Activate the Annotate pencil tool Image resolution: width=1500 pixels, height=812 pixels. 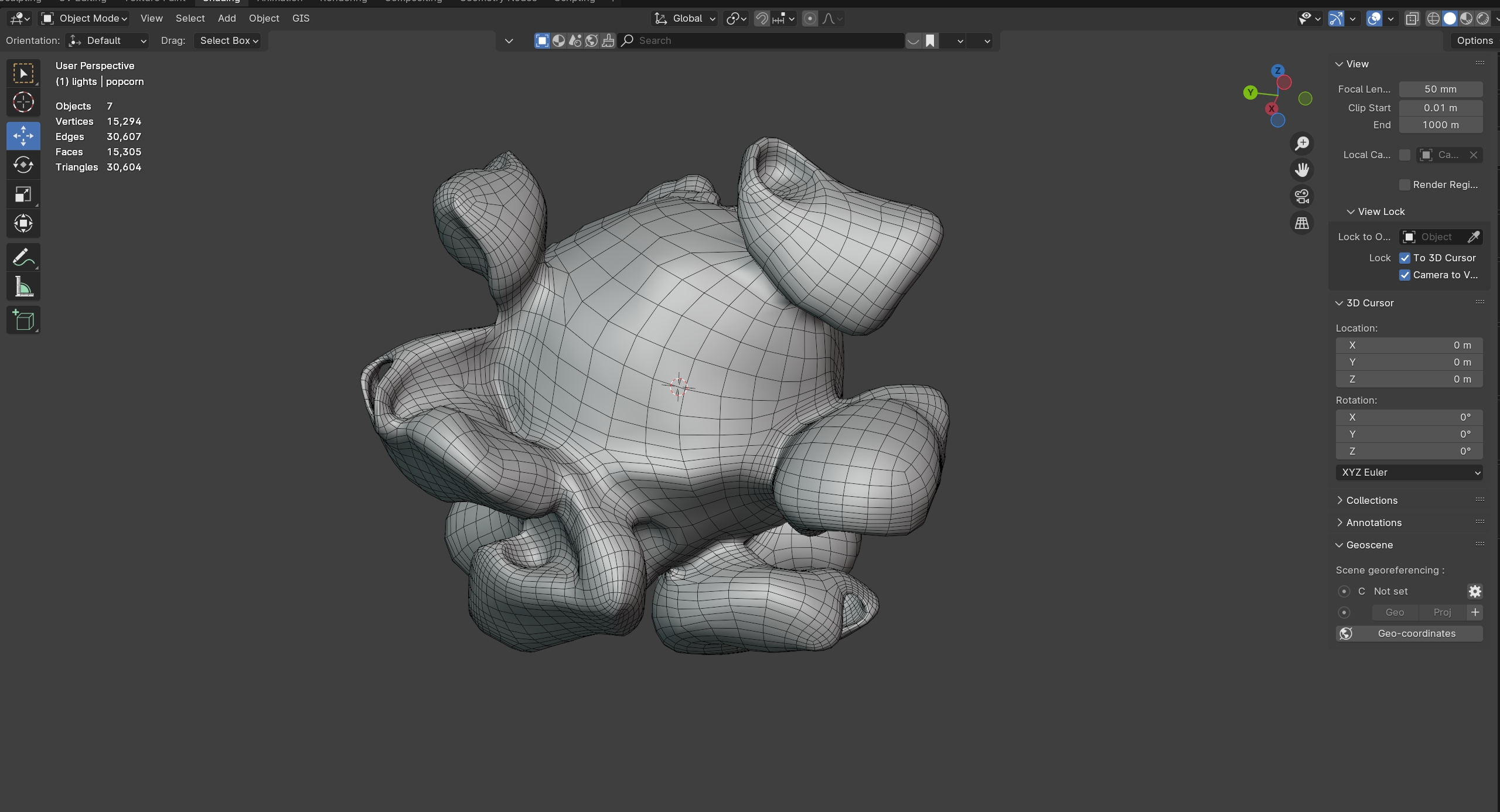click(x=23, y=257)
